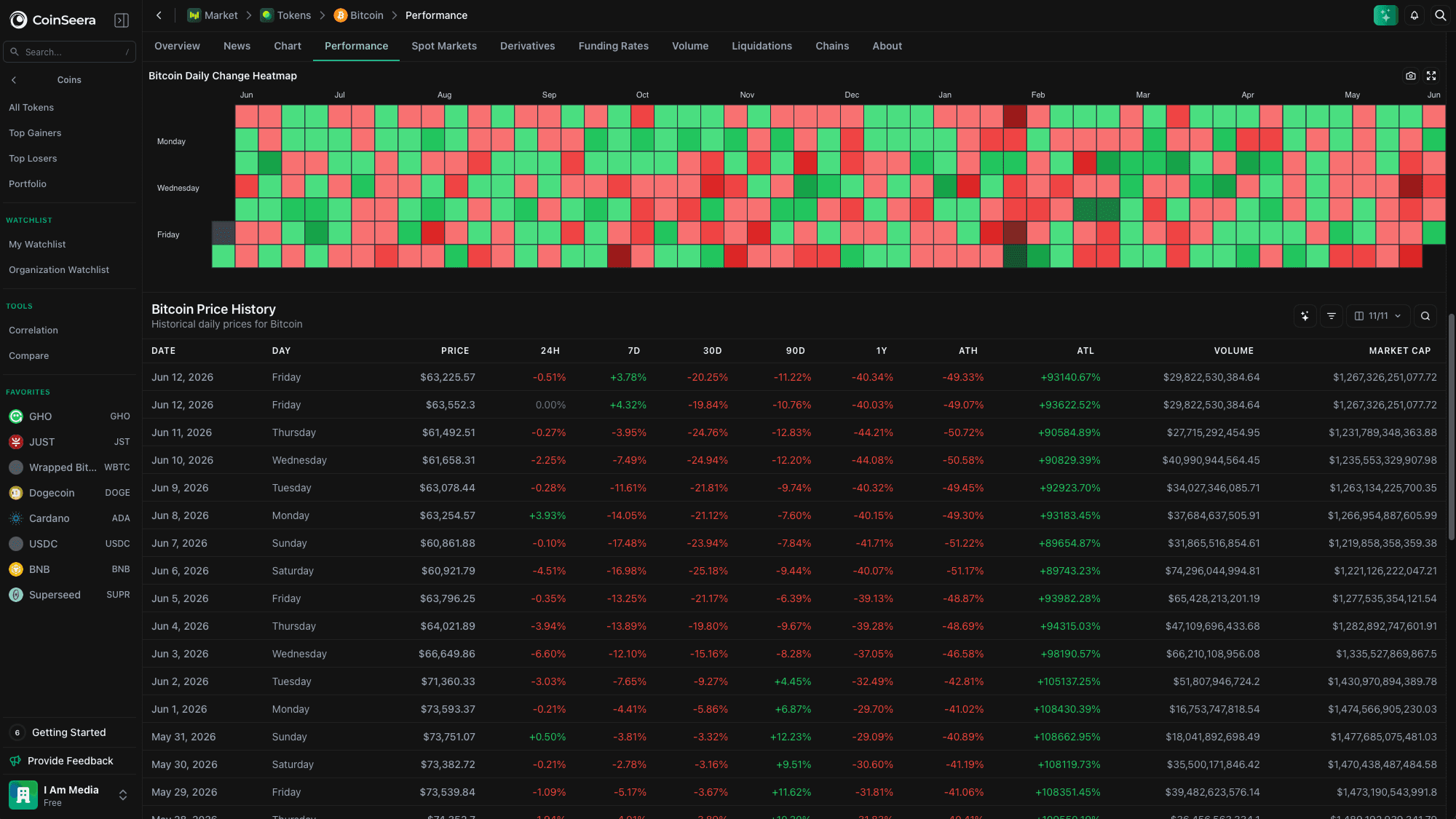
Task: Go back using the top breadcrumb arrow
Action: [159, 15]
